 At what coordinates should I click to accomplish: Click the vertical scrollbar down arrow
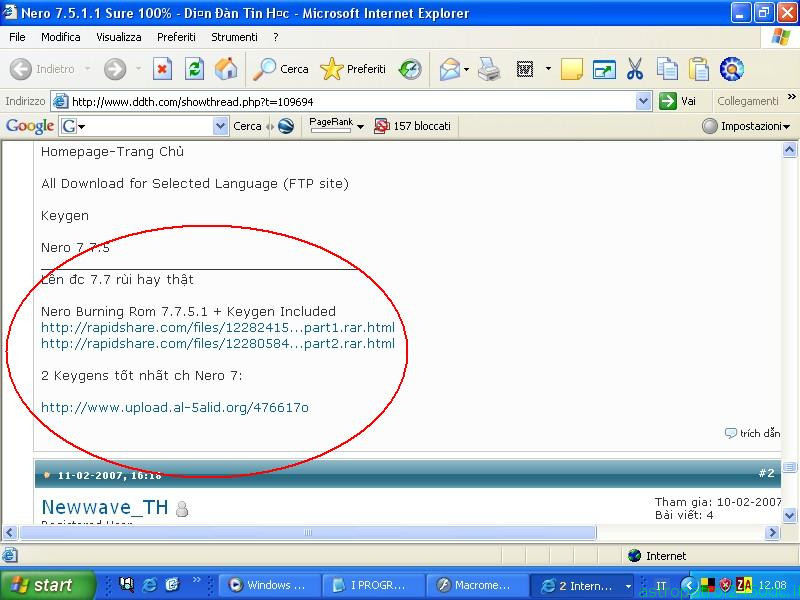[x=789, y=515]
